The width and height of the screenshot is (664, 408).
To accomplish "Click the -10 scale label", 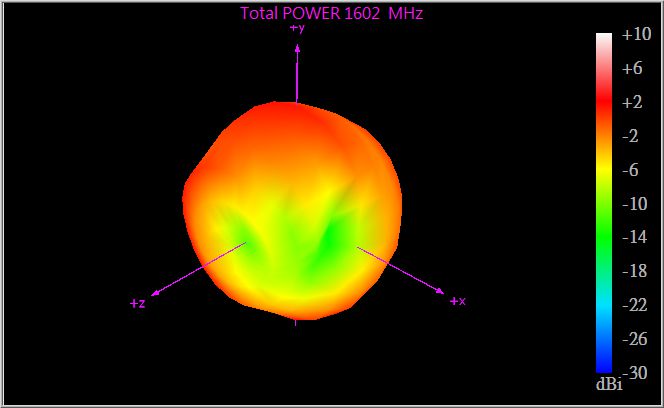I will tap(635, 203).
